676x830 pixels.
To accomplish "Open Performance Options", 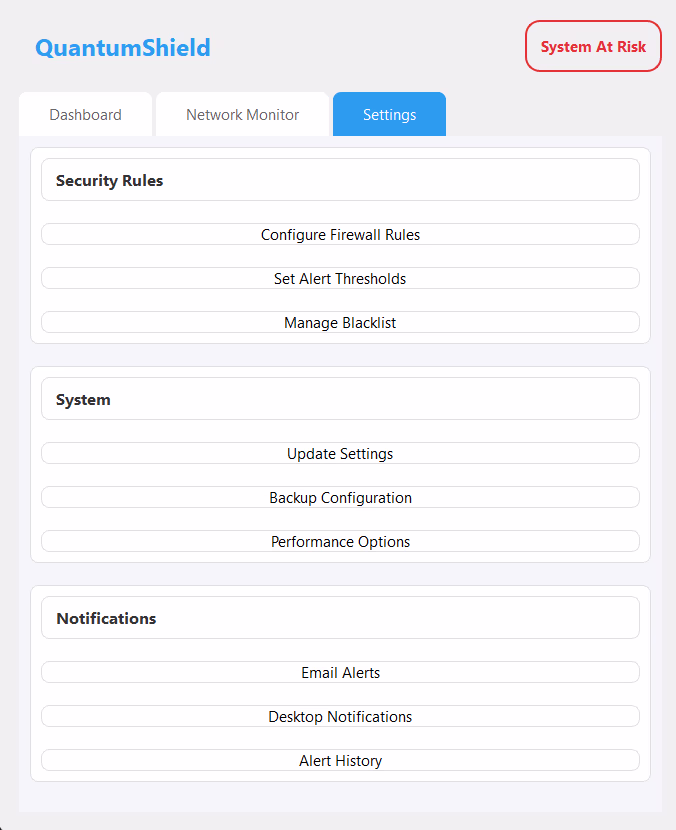I will (340, 541).
